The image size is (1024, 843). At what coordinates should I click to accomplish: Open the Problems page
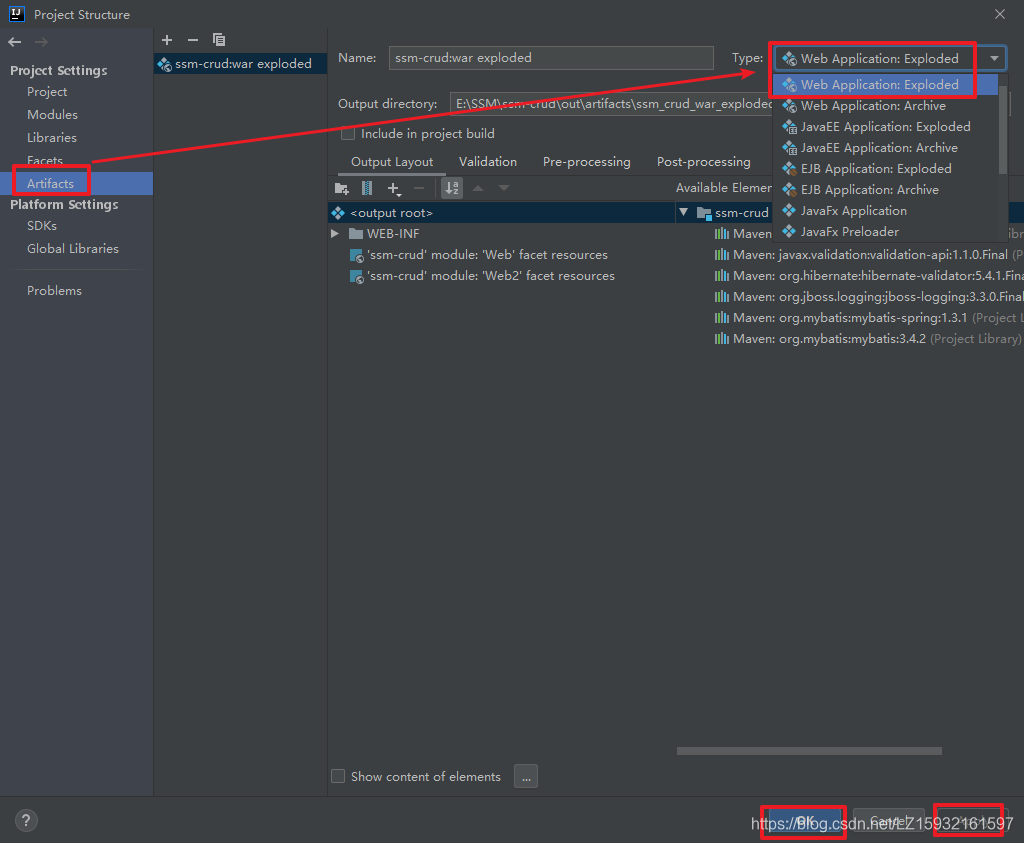click(x=54, y=291)
